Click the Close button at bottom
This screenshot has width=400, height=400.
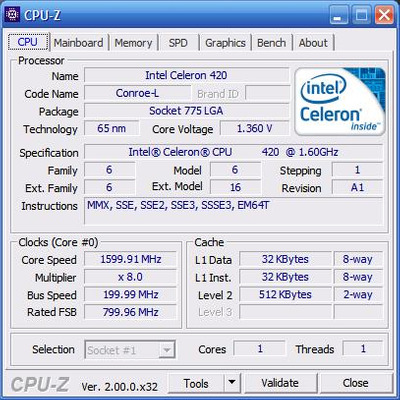pyautogui.click(x=355, y=383)
